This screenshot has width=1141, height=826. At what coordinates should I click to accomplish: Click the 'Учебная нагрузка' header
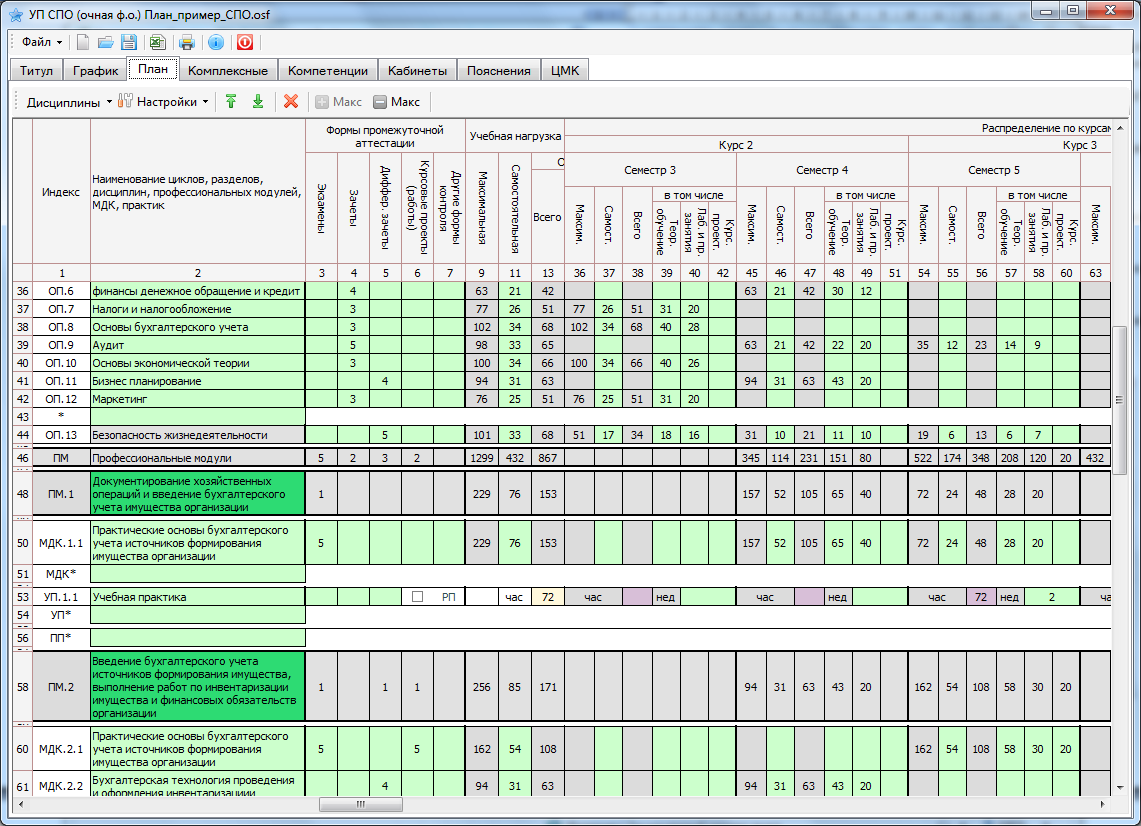tap(515, 136)
